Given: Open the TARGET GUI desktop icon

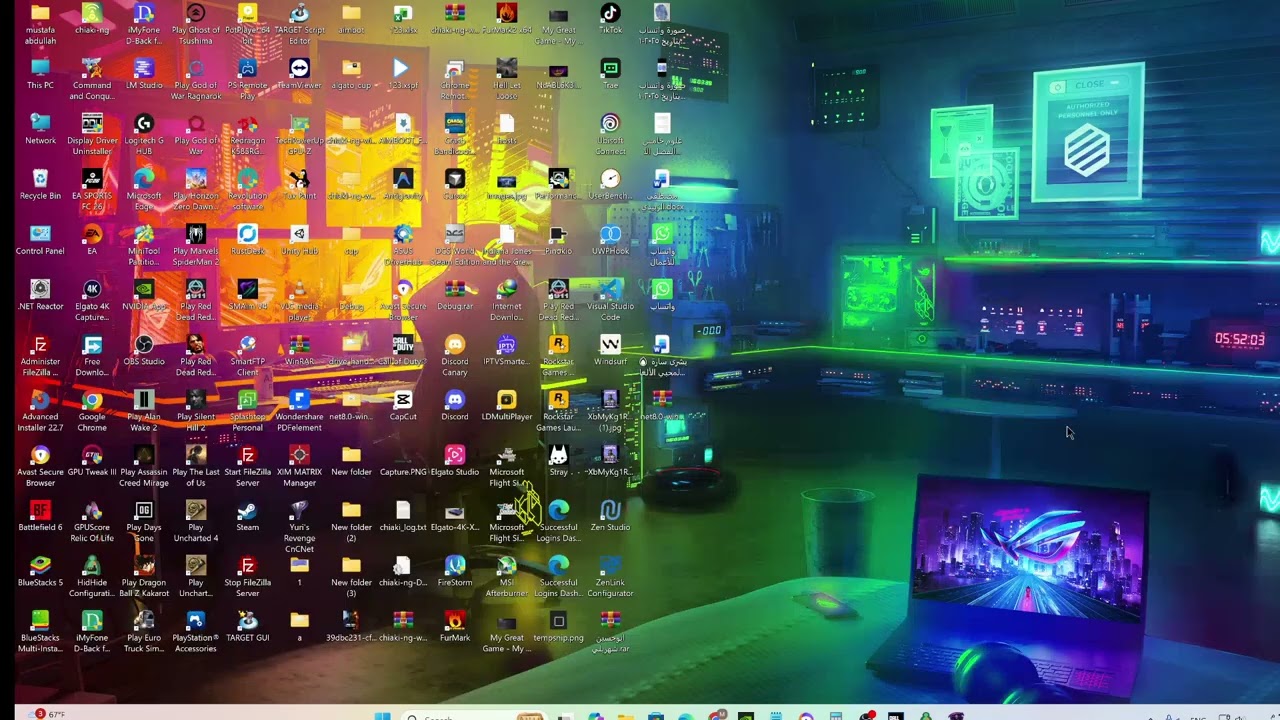Looking at the screenshot, I should 247,625.
